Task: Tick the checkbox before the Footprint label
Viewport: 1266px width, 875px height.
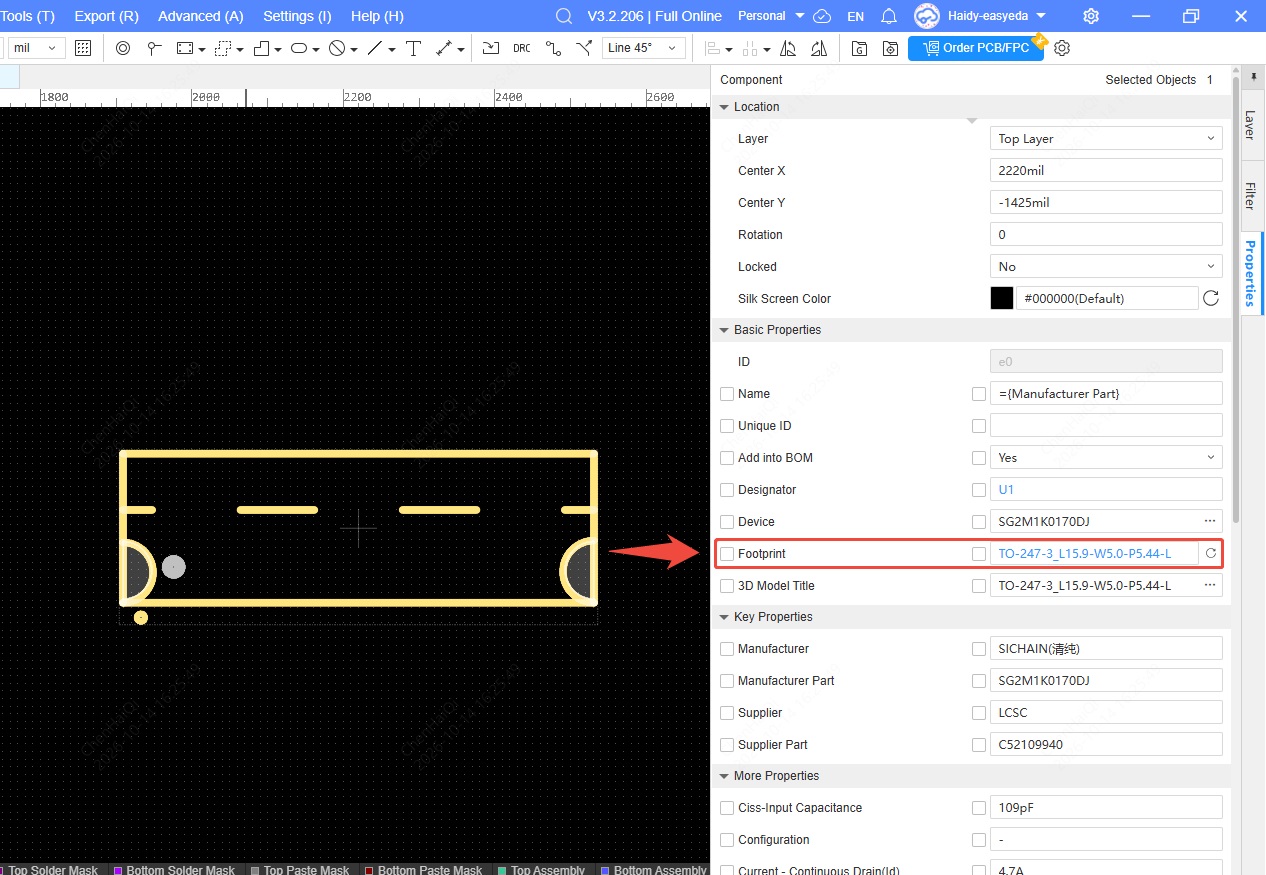Action: [727, 554]
